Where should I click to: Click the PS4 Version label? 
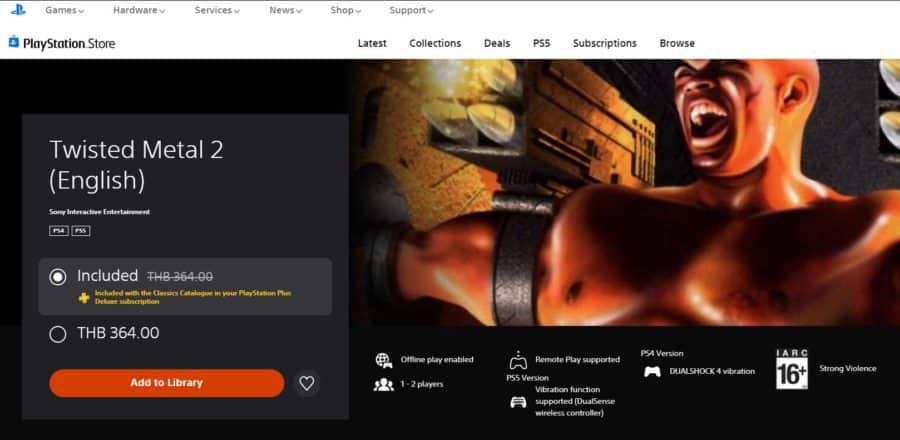click(x=662, y=353)
